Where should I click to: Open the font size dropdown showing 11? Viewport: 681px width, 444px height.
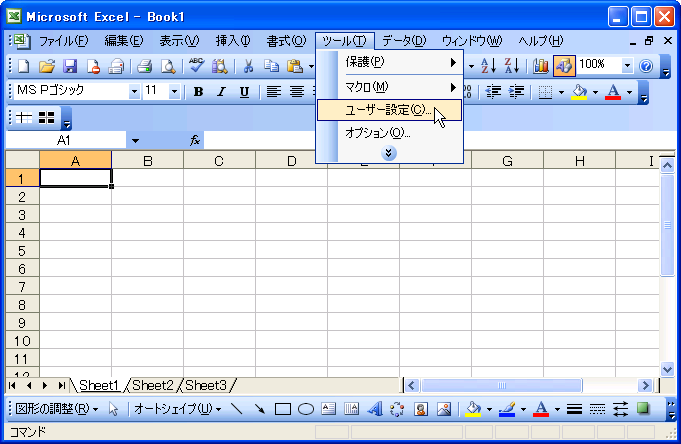(x=174, y=92)
